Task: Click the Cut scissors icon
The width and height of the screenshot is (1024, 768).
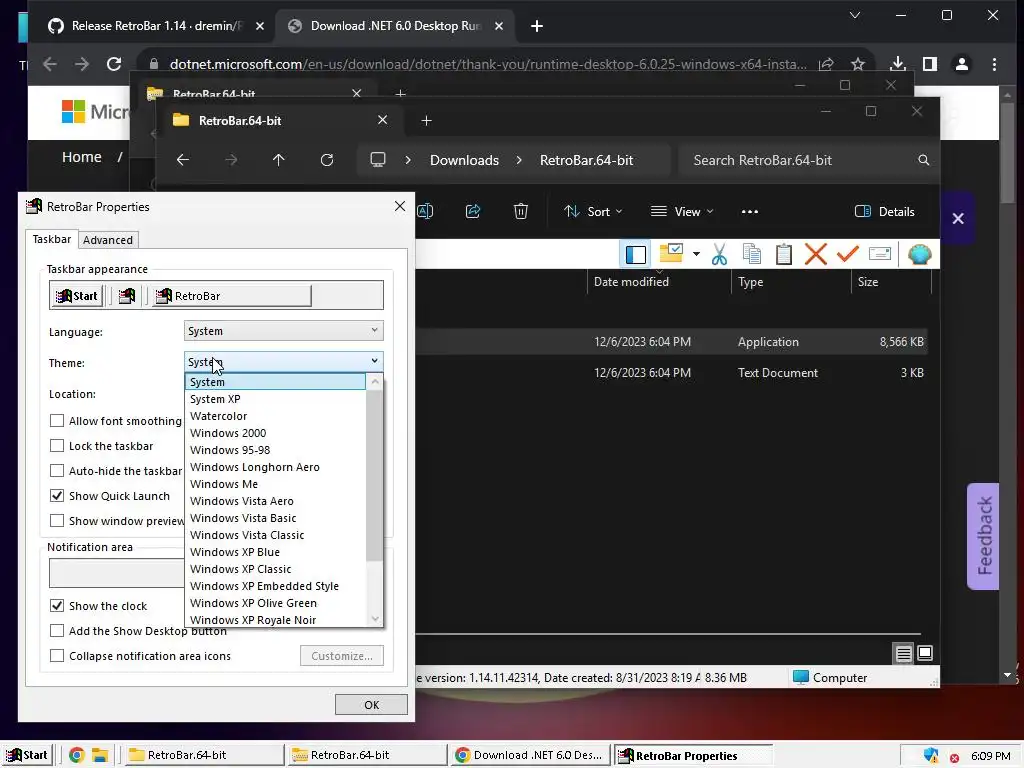Action: [x=720, y=254]
